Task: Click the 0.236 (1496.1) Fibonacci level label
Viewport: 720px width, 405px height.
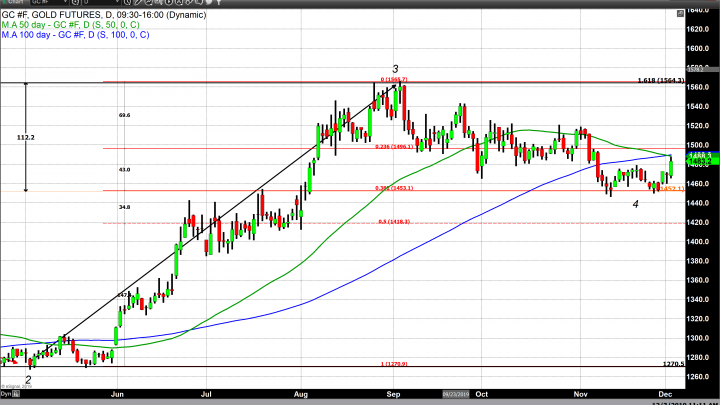Action: pos(394,146)
